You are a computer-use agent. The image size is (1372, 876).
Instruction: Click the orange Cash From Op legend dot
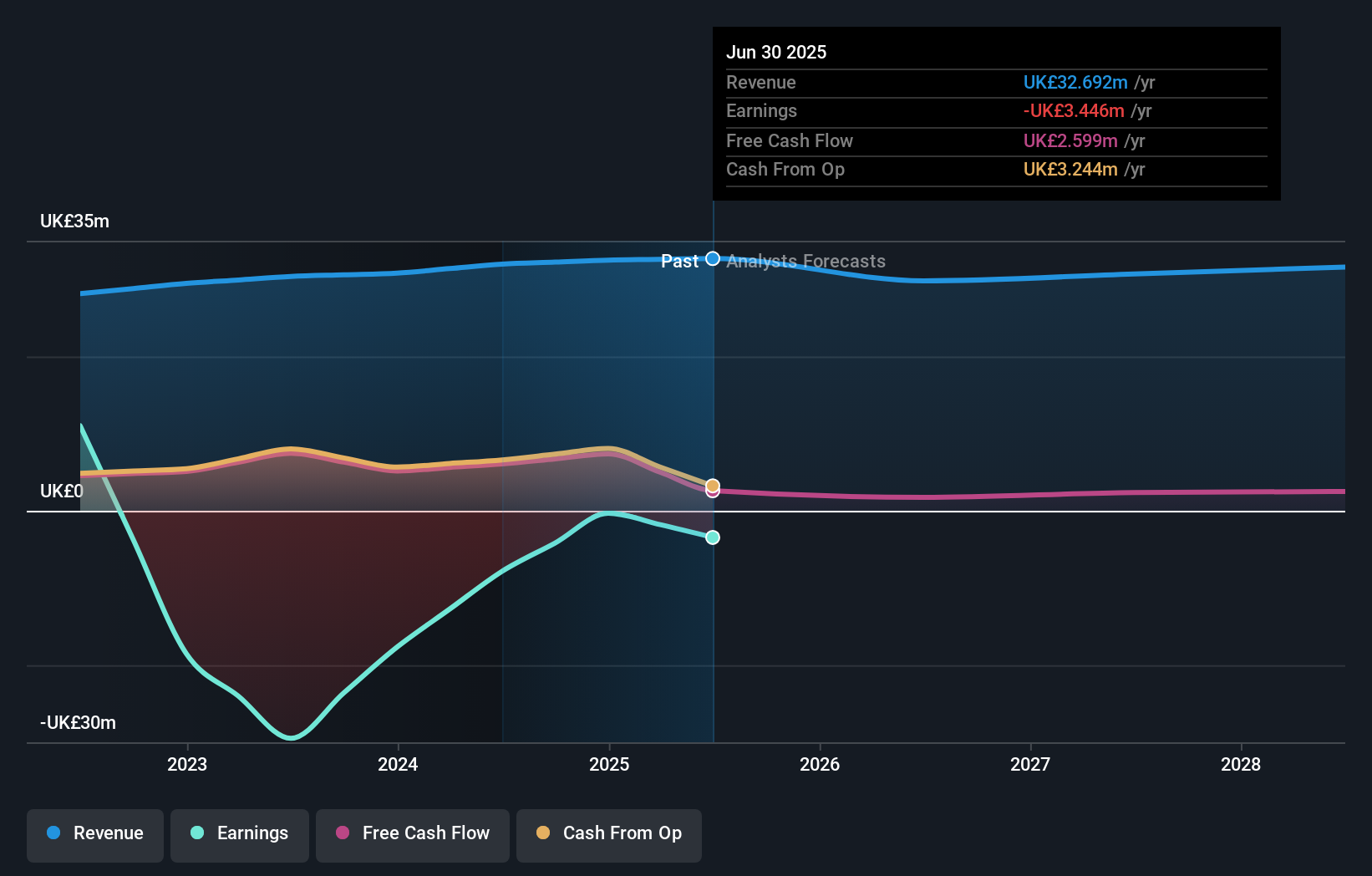click(543, 833)
